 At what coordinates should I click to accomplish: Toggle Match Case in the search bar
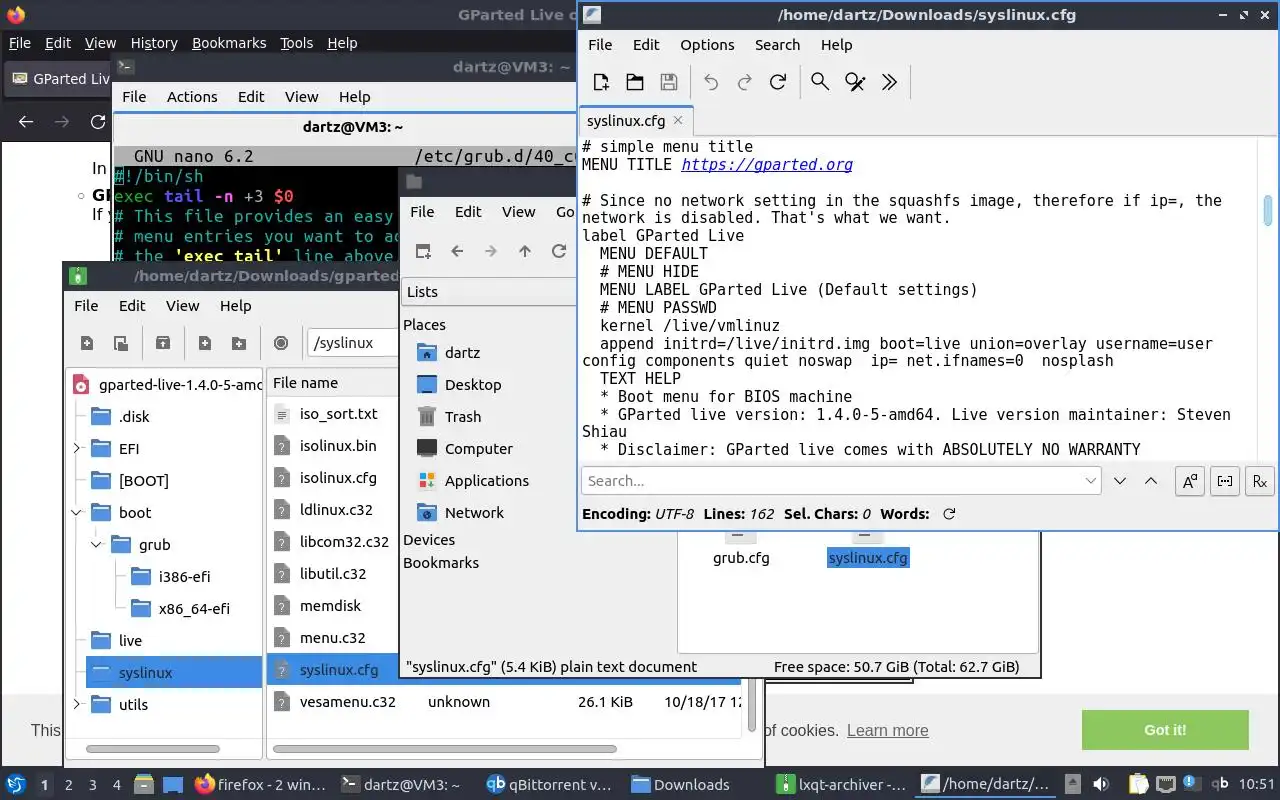(x=1189, y=481)
